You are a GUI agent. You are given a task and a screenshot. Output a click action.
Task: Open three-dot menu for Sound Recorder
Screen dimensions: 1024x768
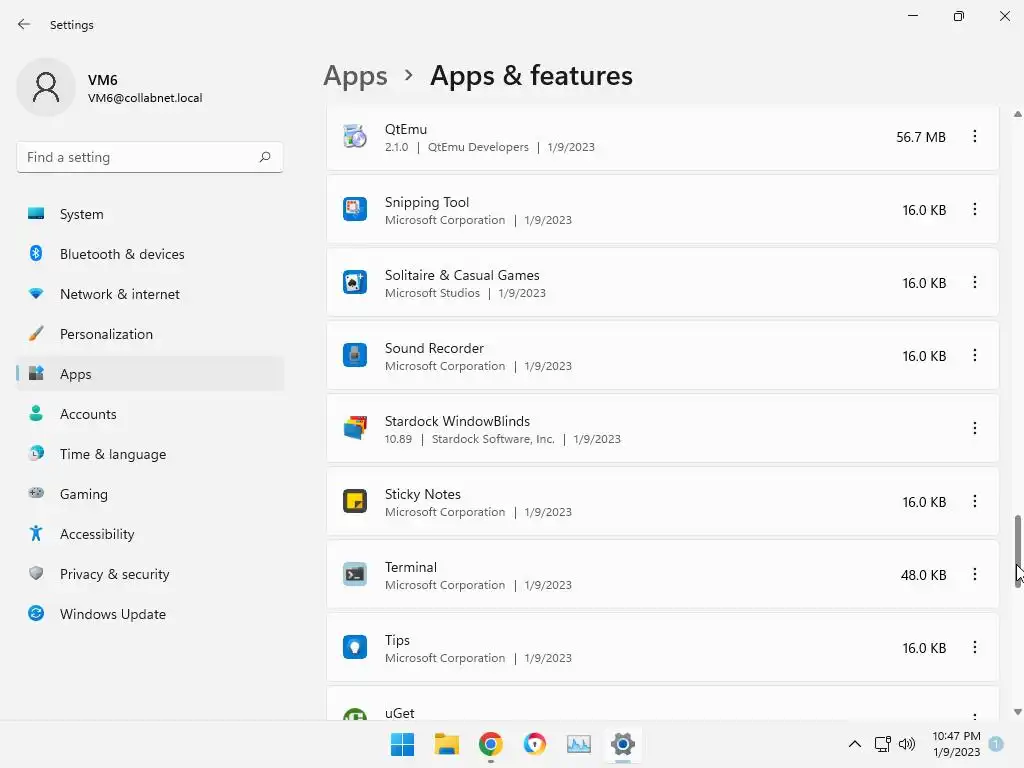coord(974,356)
